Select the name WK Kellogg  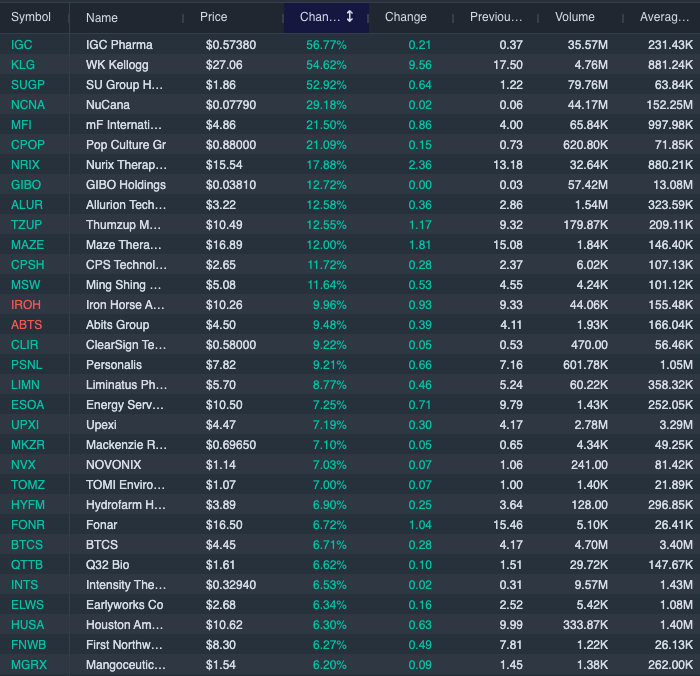click(x=117, y=65)
